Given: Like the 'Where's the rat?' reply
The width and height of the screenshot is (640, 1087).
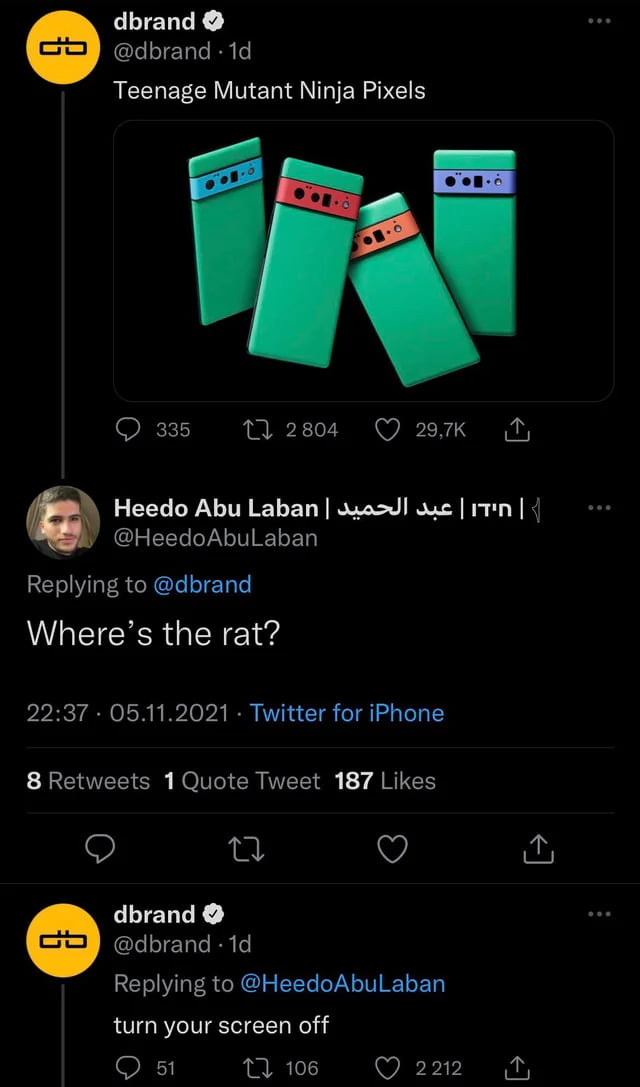Looking at the screenshot, I should pos(392,848).
